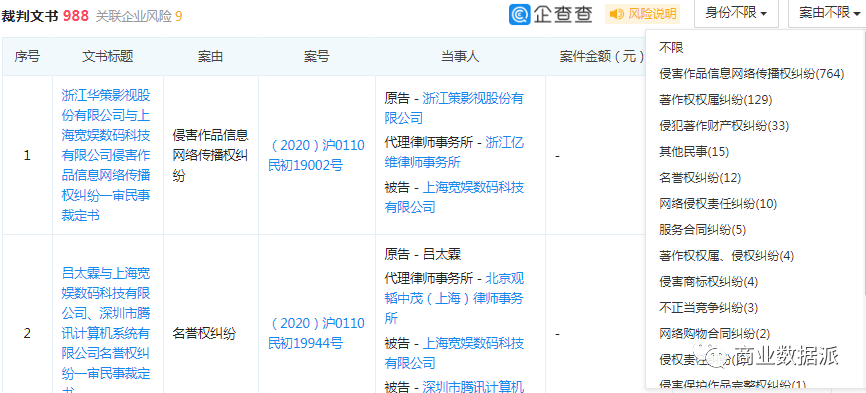This screenshot has height=393, width=866.
Task: Click the 企查查 logo icon
Action: [519, 14]
